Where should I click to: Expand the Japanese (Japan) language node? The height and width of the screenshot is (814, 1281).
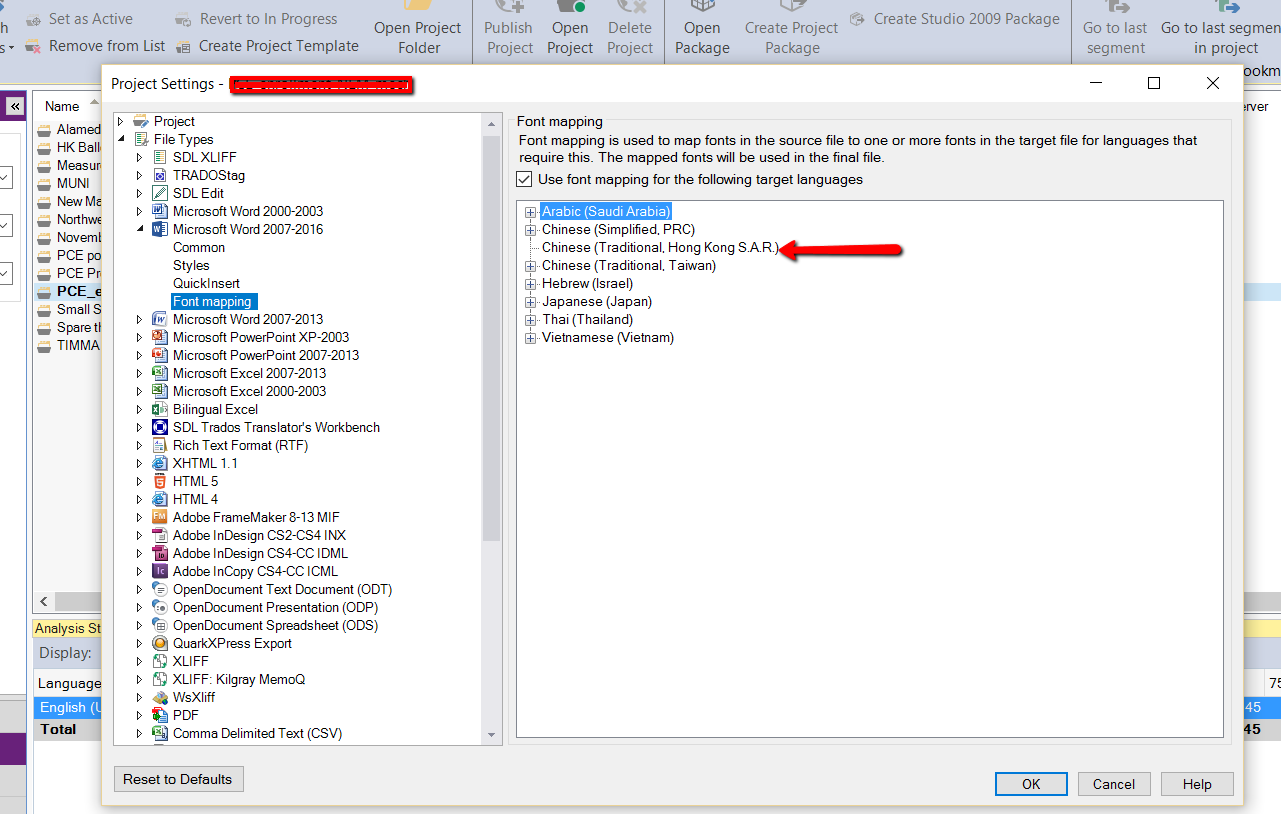point(530,302)
